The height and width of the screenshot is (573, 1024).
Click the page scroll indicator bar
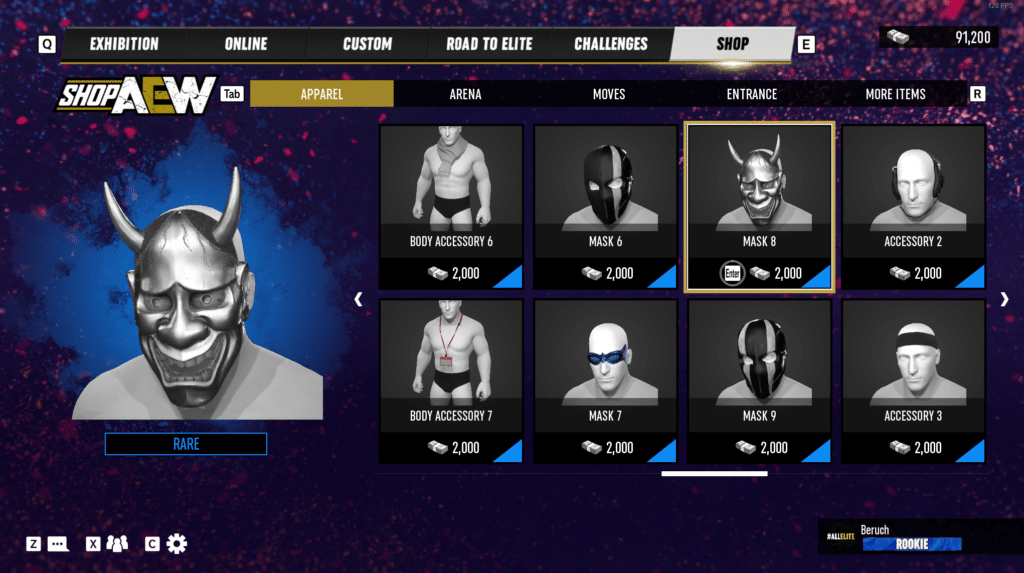[x=714, y=474]
